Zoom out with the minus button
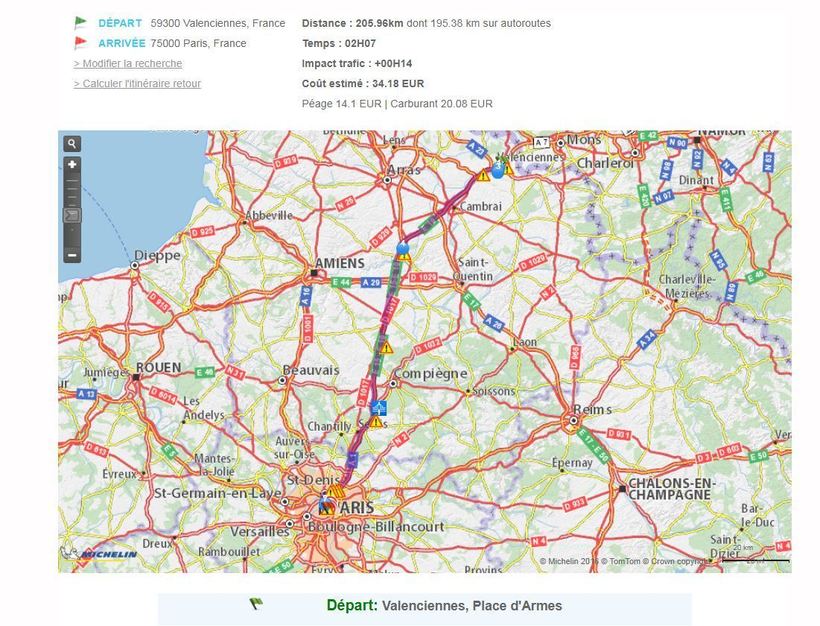820x626 pixels. point(72,255)
